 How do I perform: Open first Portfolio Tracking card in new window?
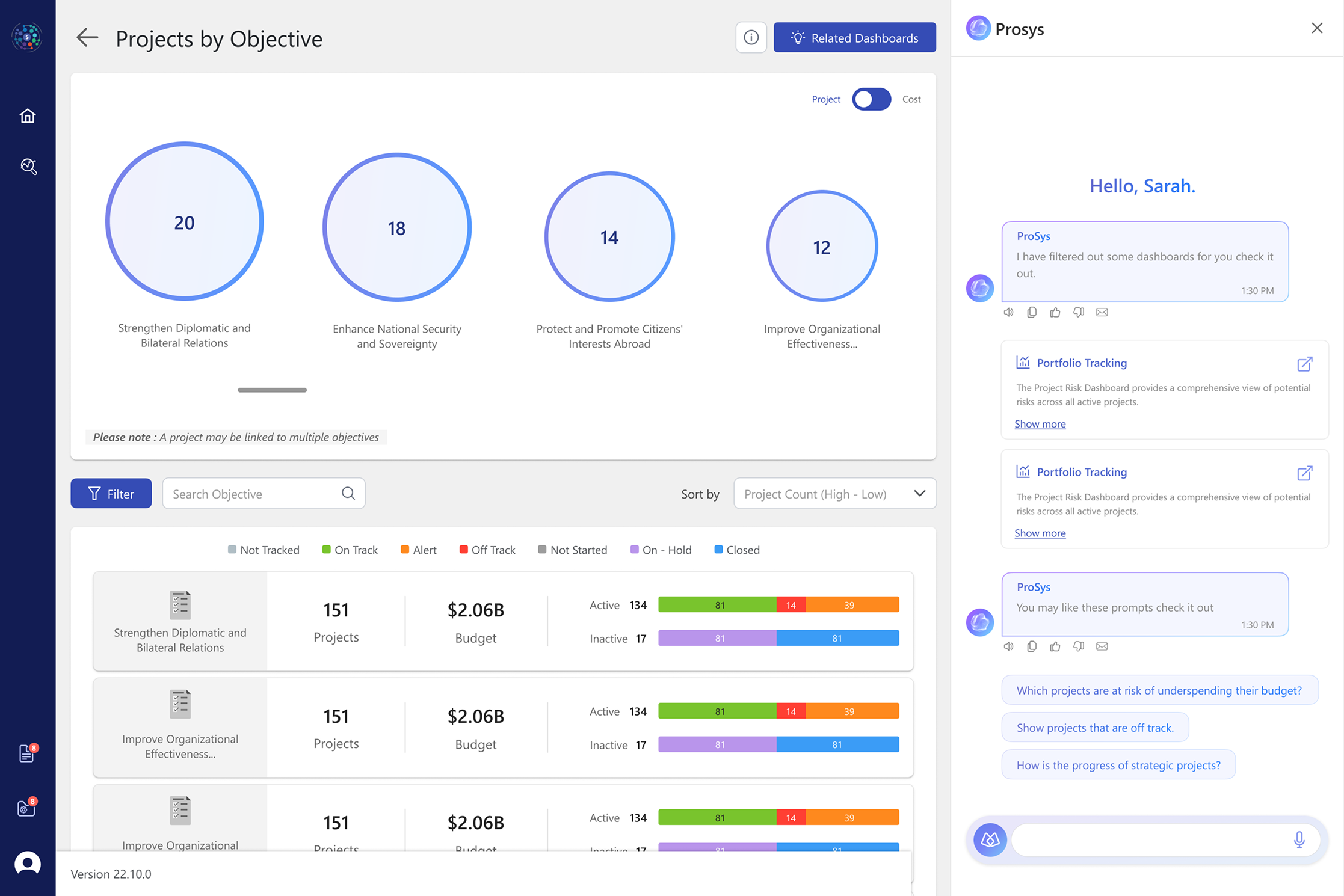click(x=1304, y=364)
